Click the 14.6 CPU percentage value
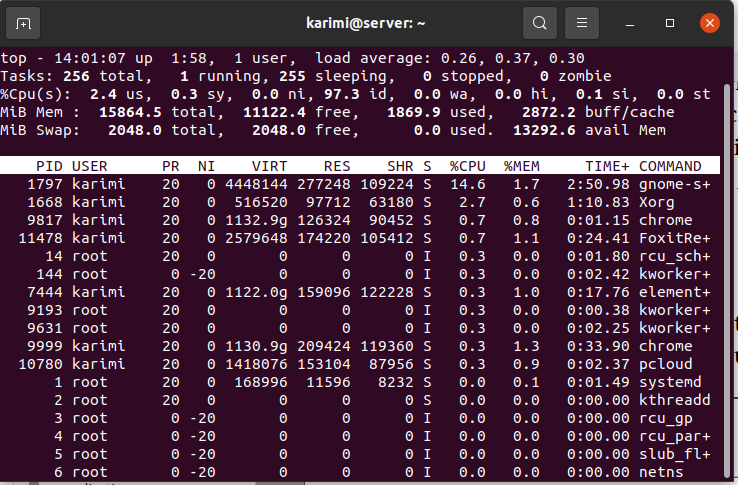738x485 pixels. [x=467, y=184]
